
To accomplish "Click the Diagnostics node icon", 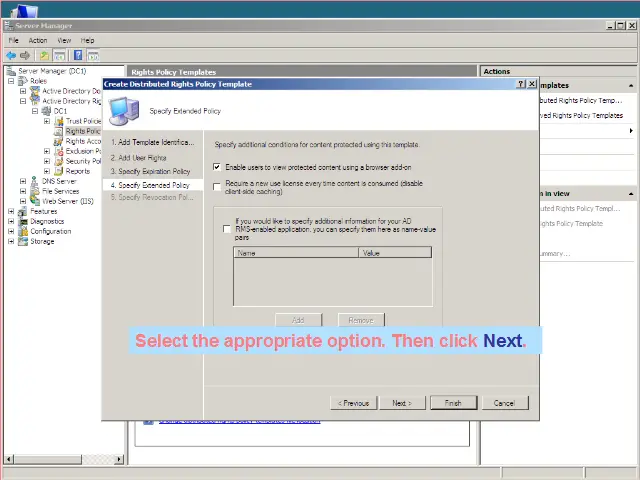I will pyautogui.click(x=23, y=221).
